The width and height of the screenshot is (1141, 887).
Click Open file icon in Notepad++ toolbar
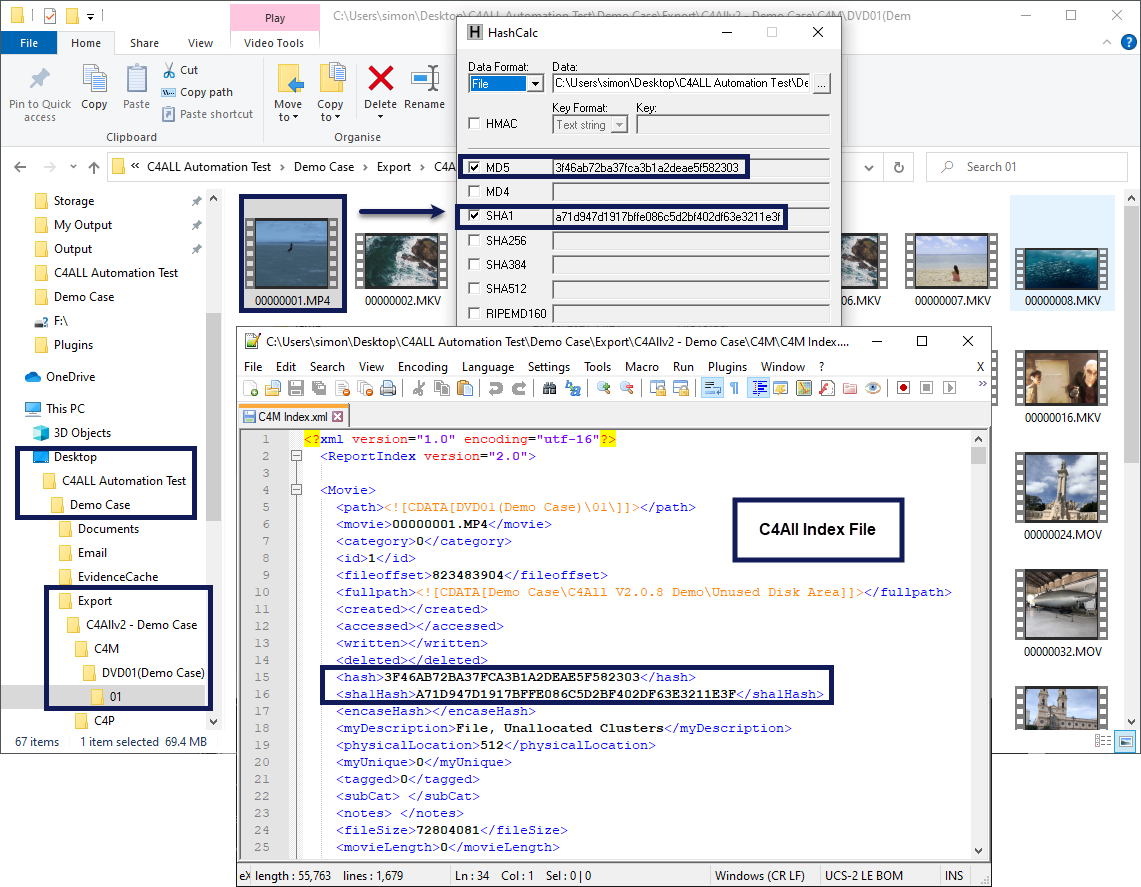(x=274, y=389)
